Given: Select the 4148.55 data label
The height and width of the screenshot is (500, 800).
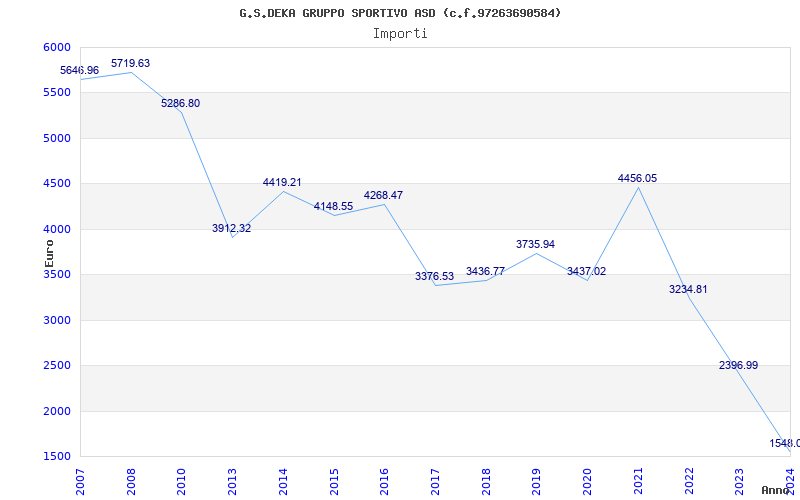Looking at the screenshot, I should 333,206.
